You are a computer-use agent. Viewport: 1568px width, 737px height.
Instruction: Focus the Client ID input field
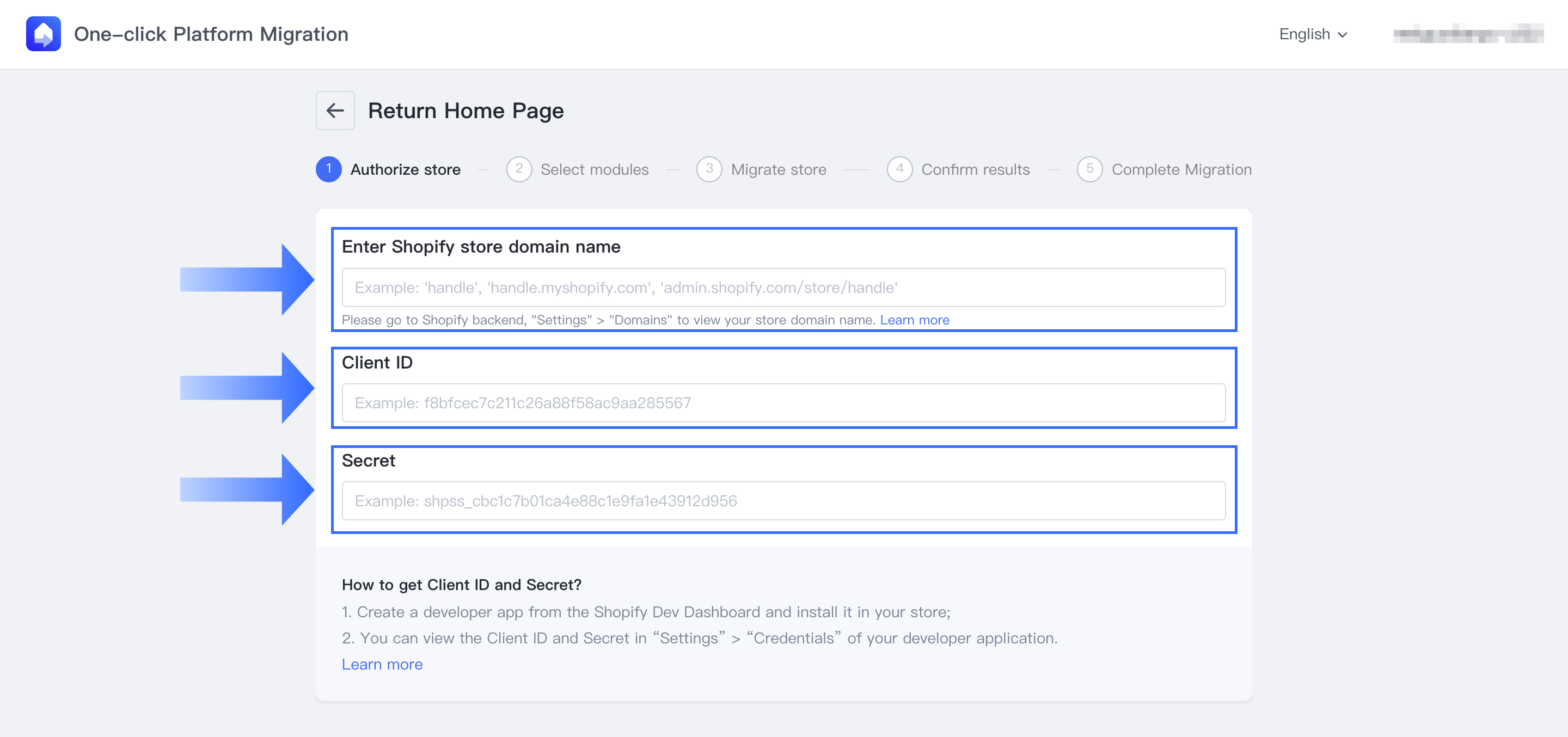[783, 403]
